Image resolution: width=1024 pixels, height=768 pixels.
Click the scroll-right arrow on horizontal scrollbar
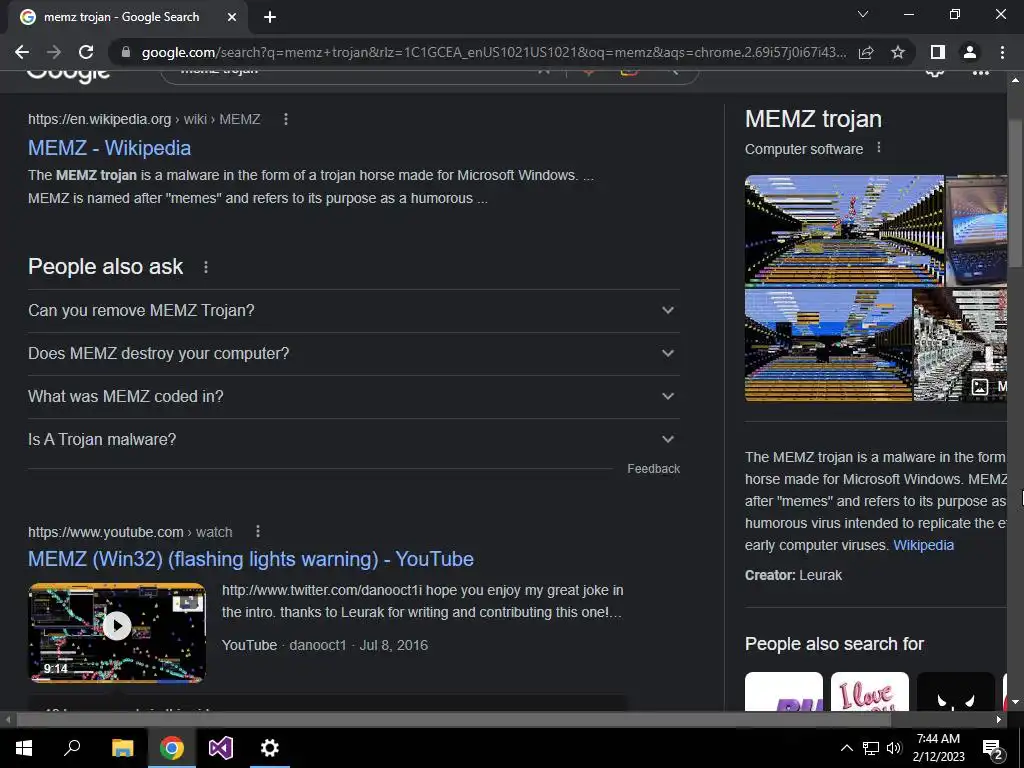coord(999,719)
